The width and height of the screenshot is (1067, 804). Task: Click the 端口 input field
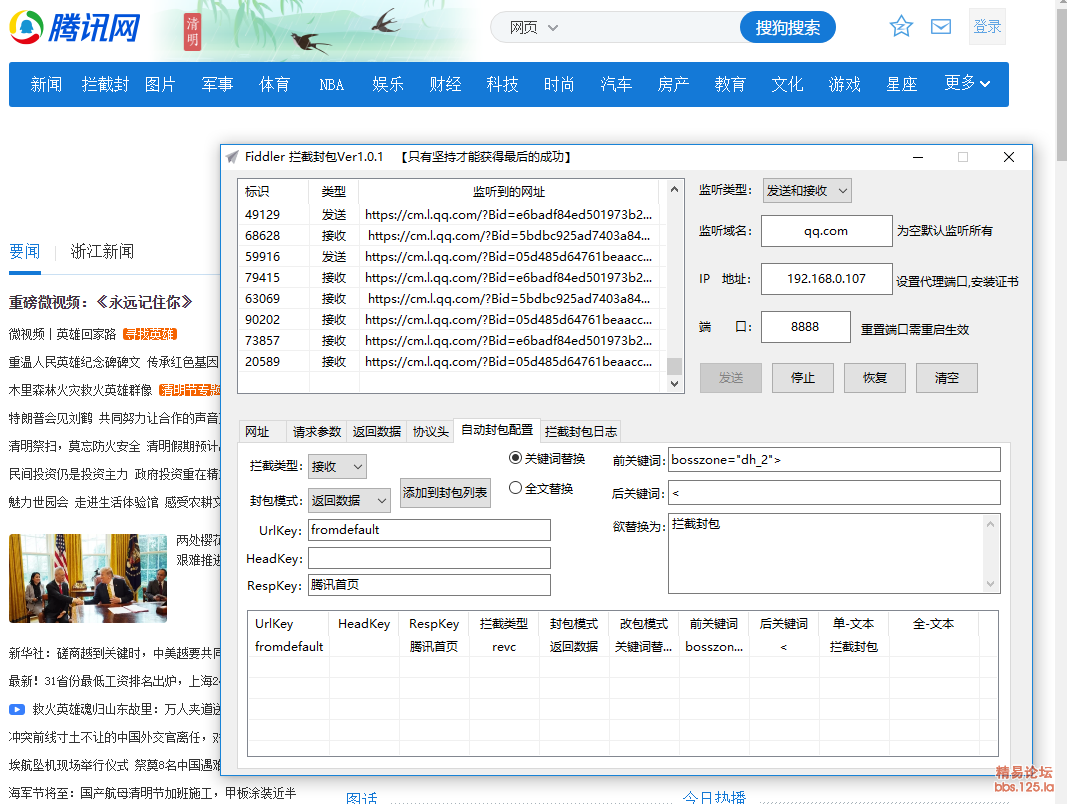tap(806, 327)
